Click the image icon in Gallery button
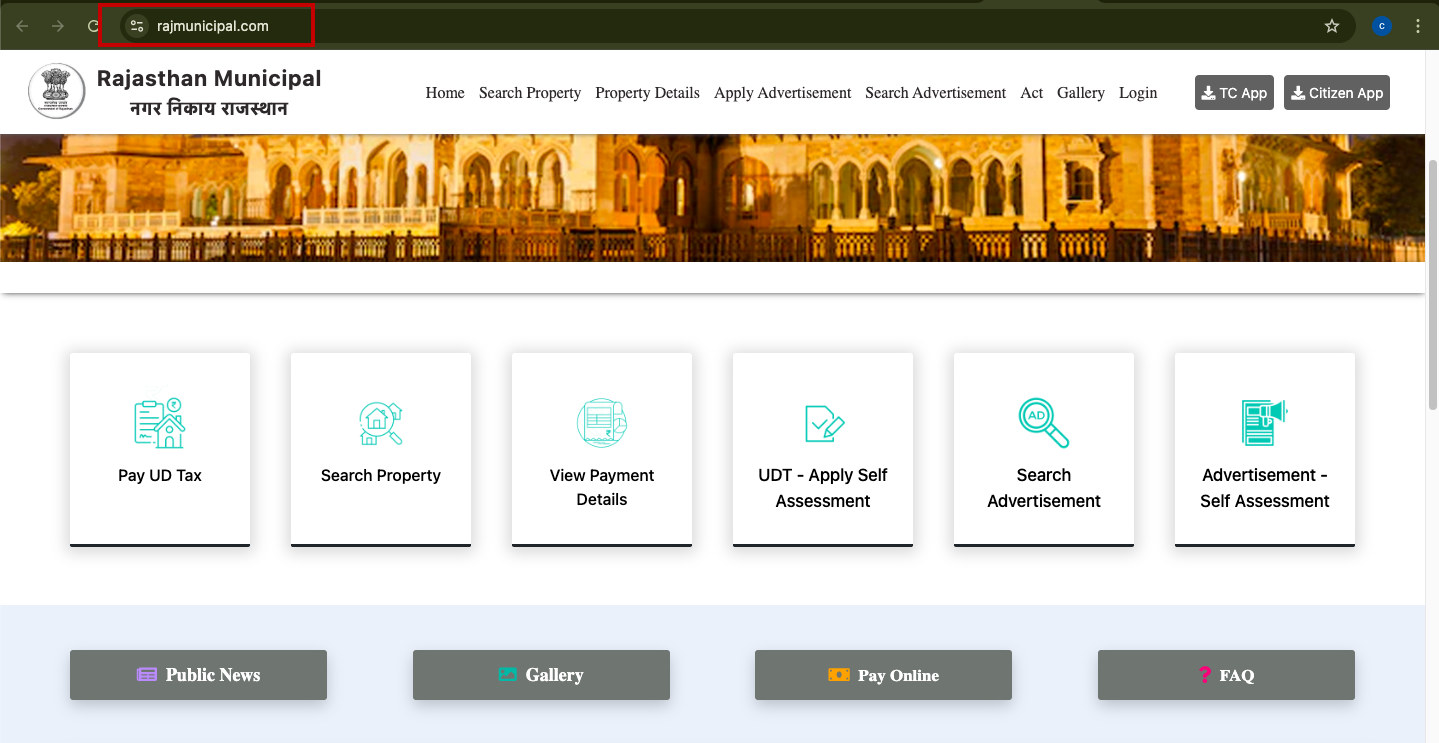Screen dimensions: 1439x743 508,675
